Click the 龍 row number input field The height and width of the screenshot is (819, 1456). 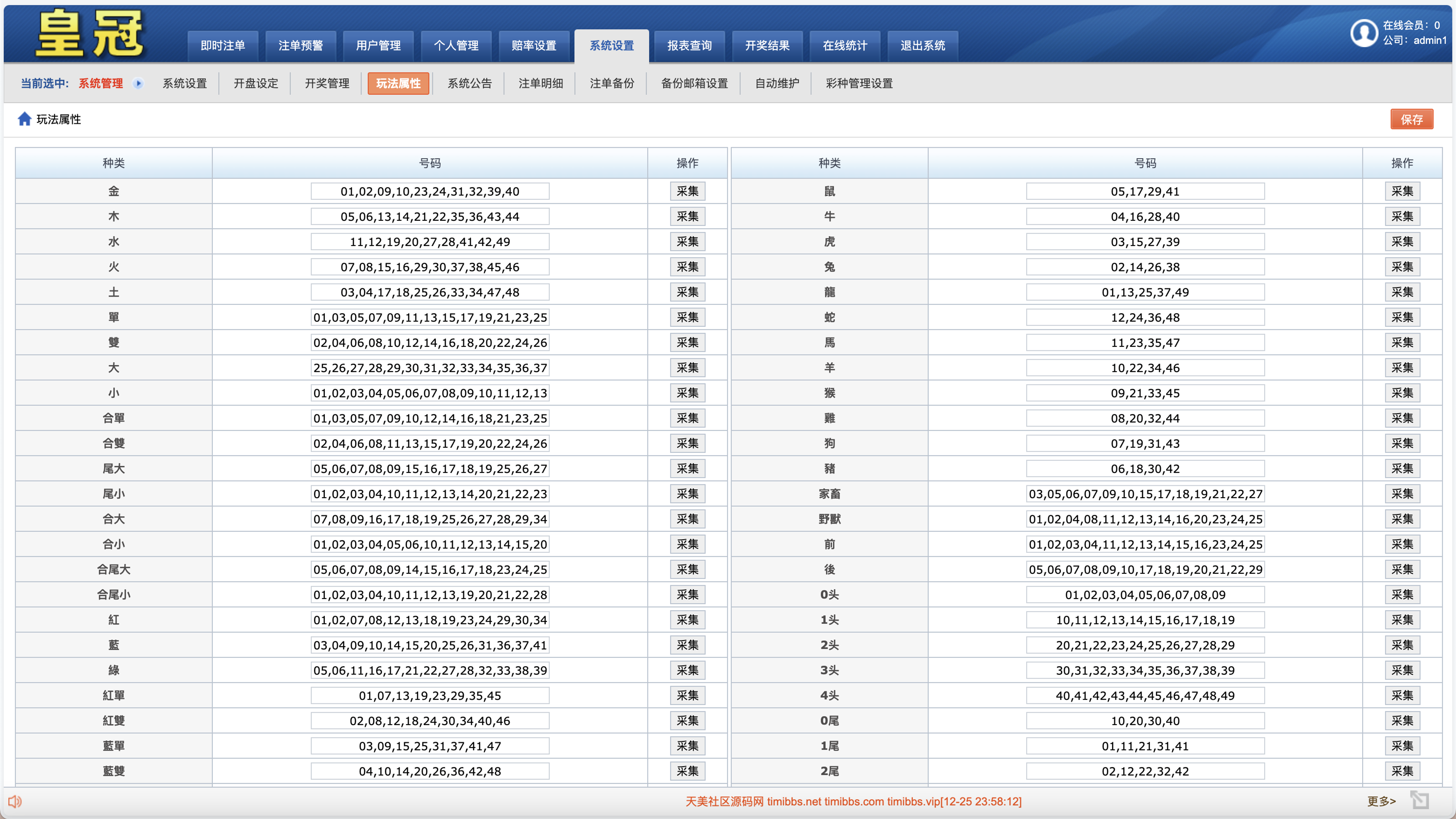(1145, 292)
